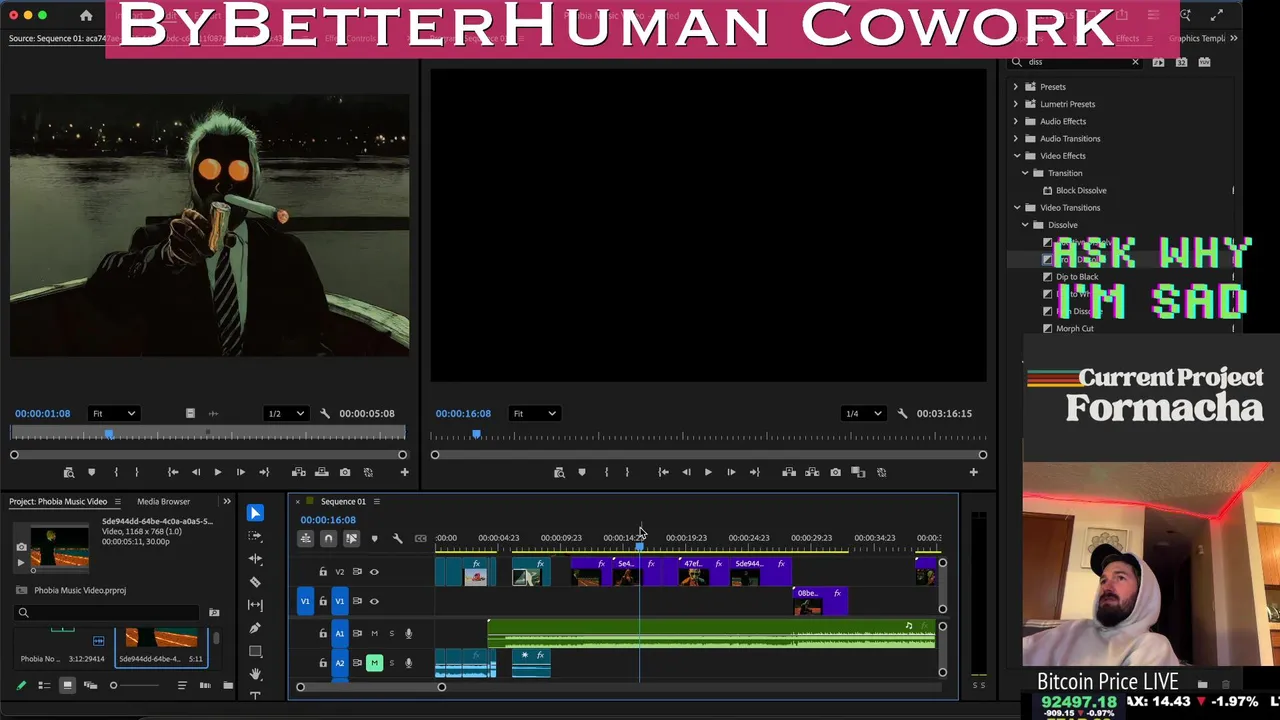The width and height of the screenshot is (1280, 720).
Task: Toggle Snap in Timeline magnet button
Action: tap(328, 539)
